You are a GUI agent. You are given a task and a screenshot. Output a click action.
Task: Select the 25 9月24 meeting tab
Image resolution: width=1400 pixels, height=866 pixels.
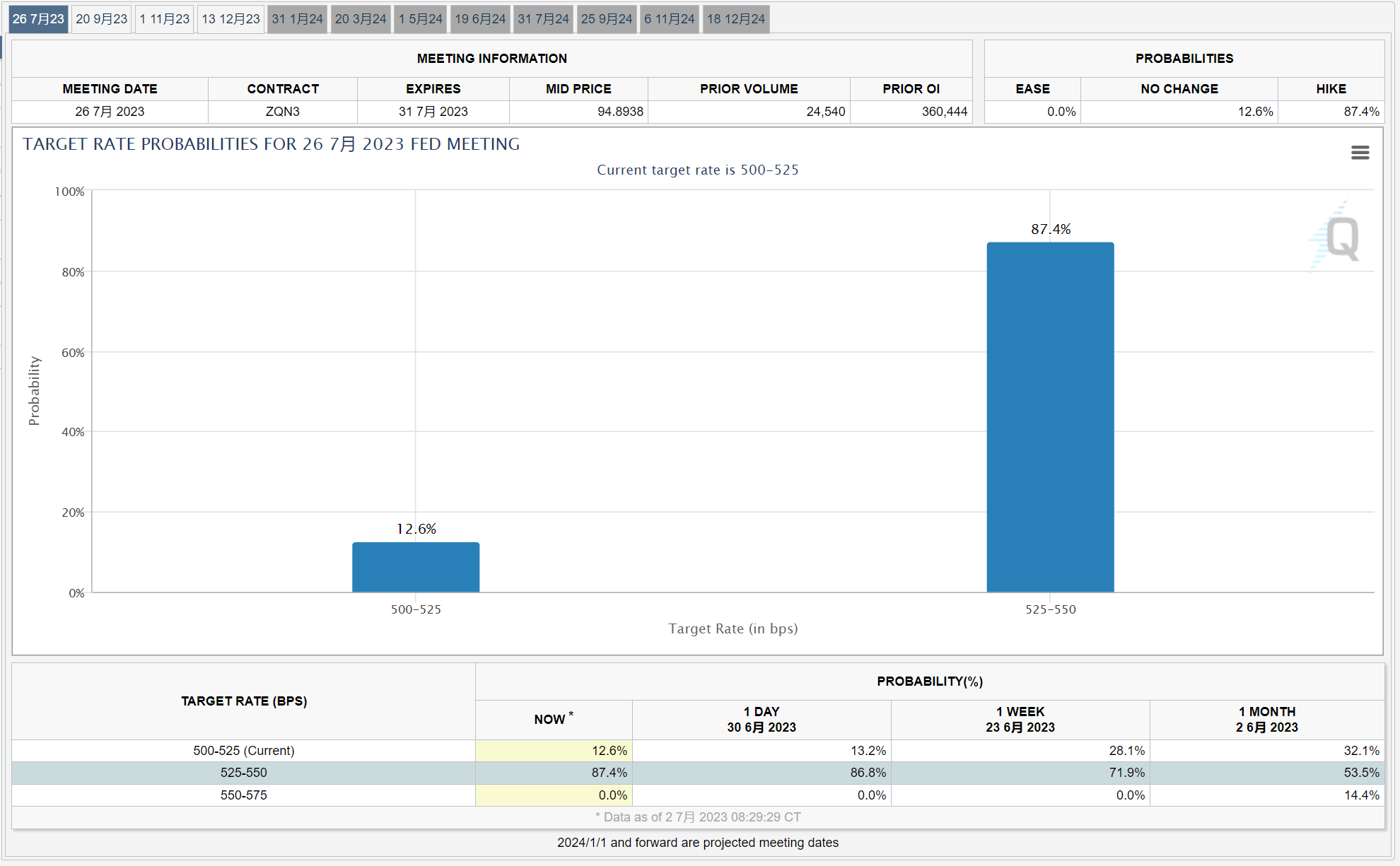607,19
